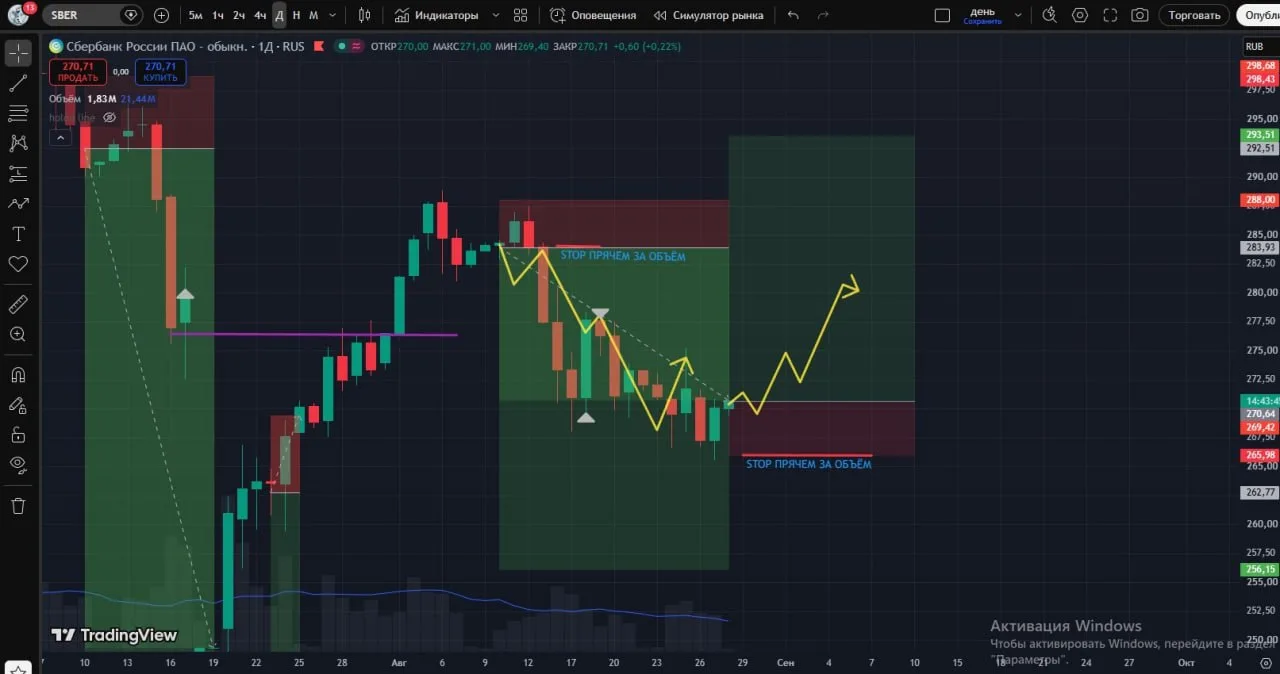The width and height of the screenshot is (1280, 674).
Task: Undo last action arrow
Action: 793,15
